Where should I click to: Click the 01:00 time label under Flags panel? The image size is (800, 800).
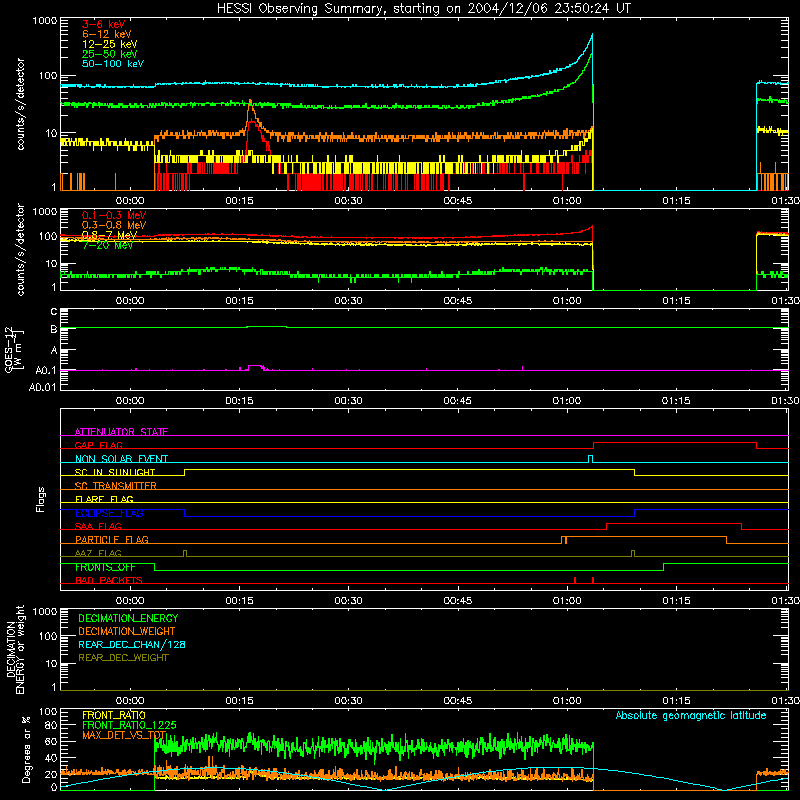coord(567,601)
